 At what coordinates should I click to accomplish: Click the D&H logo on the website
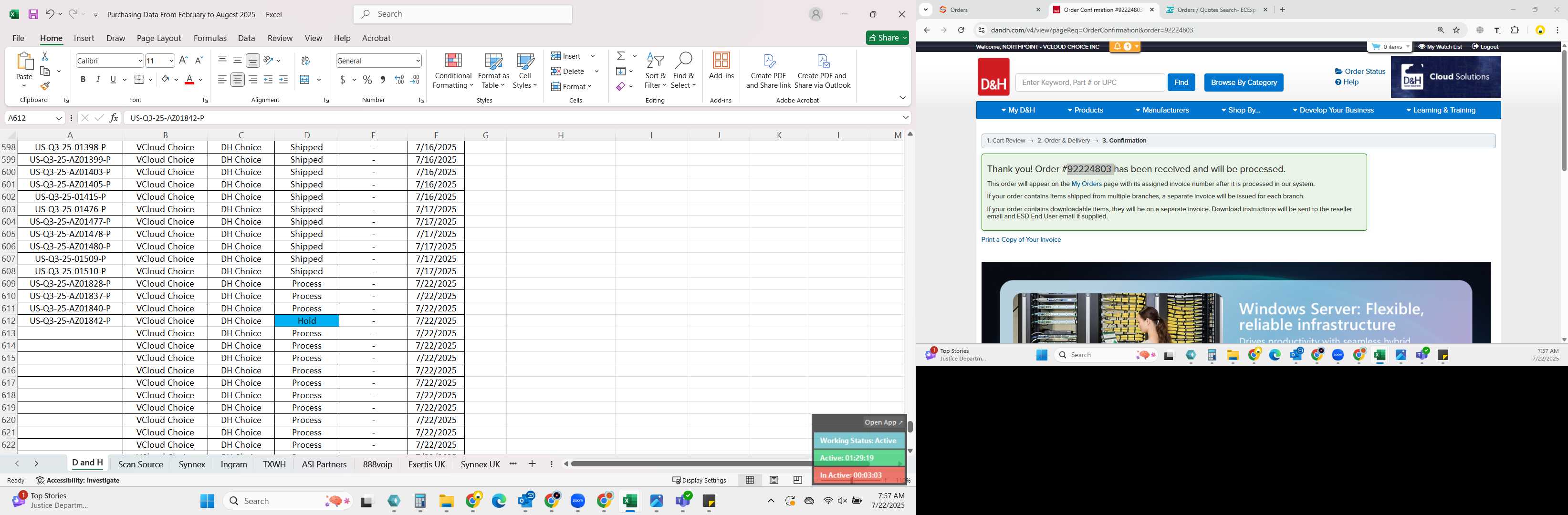tap(993, 77)
